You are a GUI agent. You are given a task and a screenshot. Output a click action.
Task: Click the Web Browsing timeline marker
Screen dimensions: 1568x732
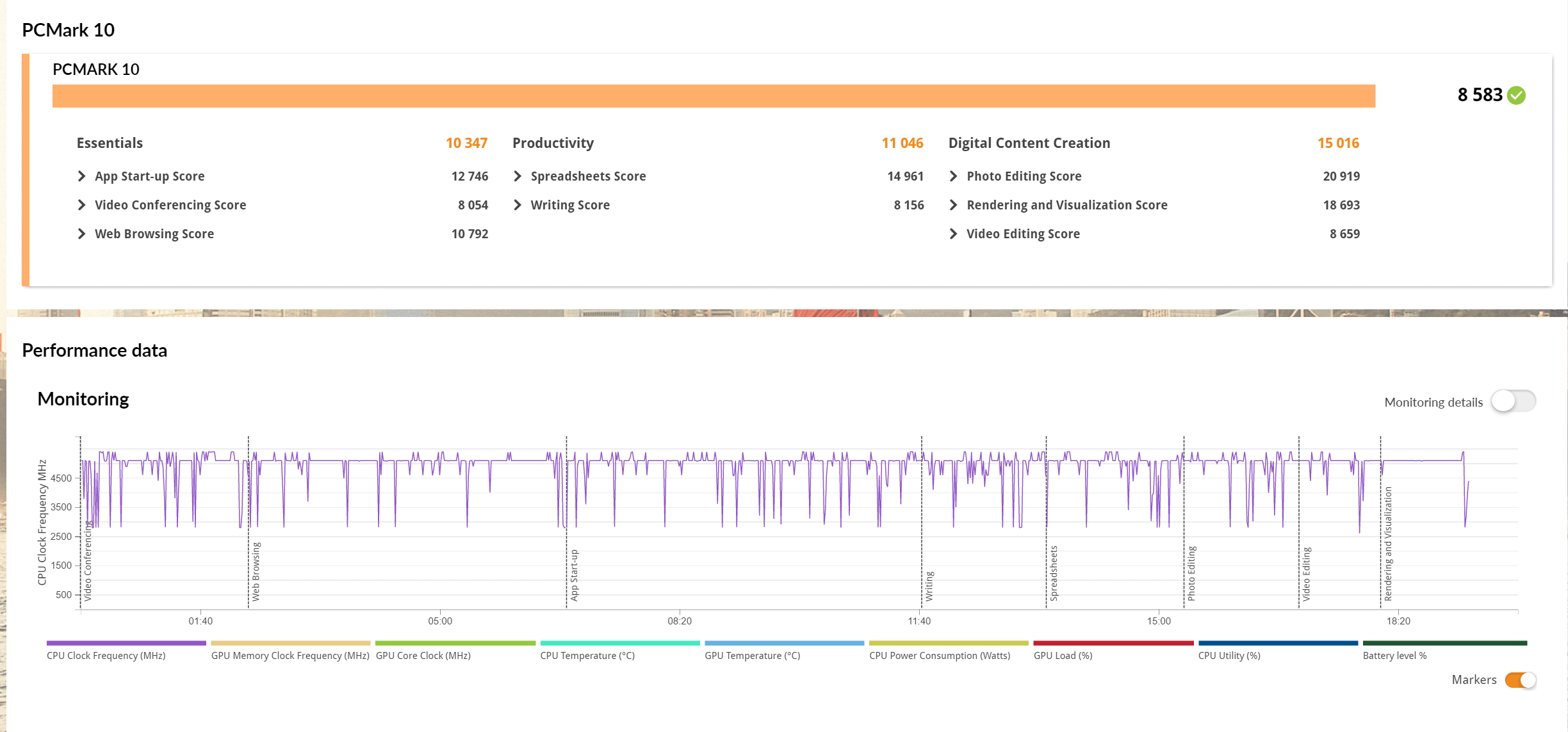(256, 572)
